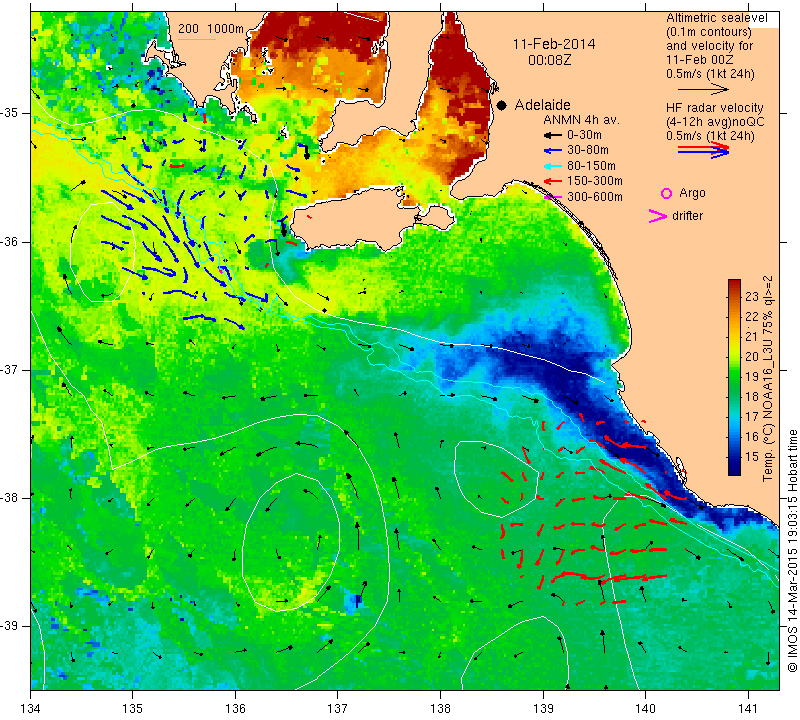The image size is (800, 720).
Task: Click the colorbar value 16
Action: (752, 437)
